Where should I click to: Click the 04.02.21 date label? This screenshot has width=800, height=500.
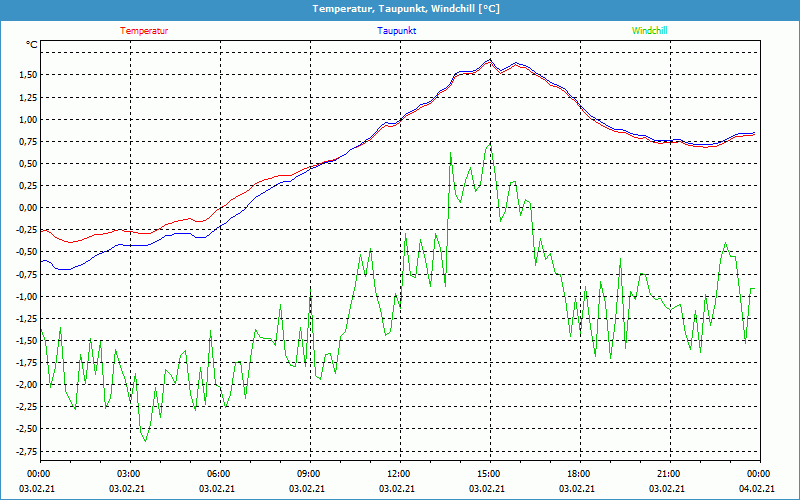pos(758,489)
